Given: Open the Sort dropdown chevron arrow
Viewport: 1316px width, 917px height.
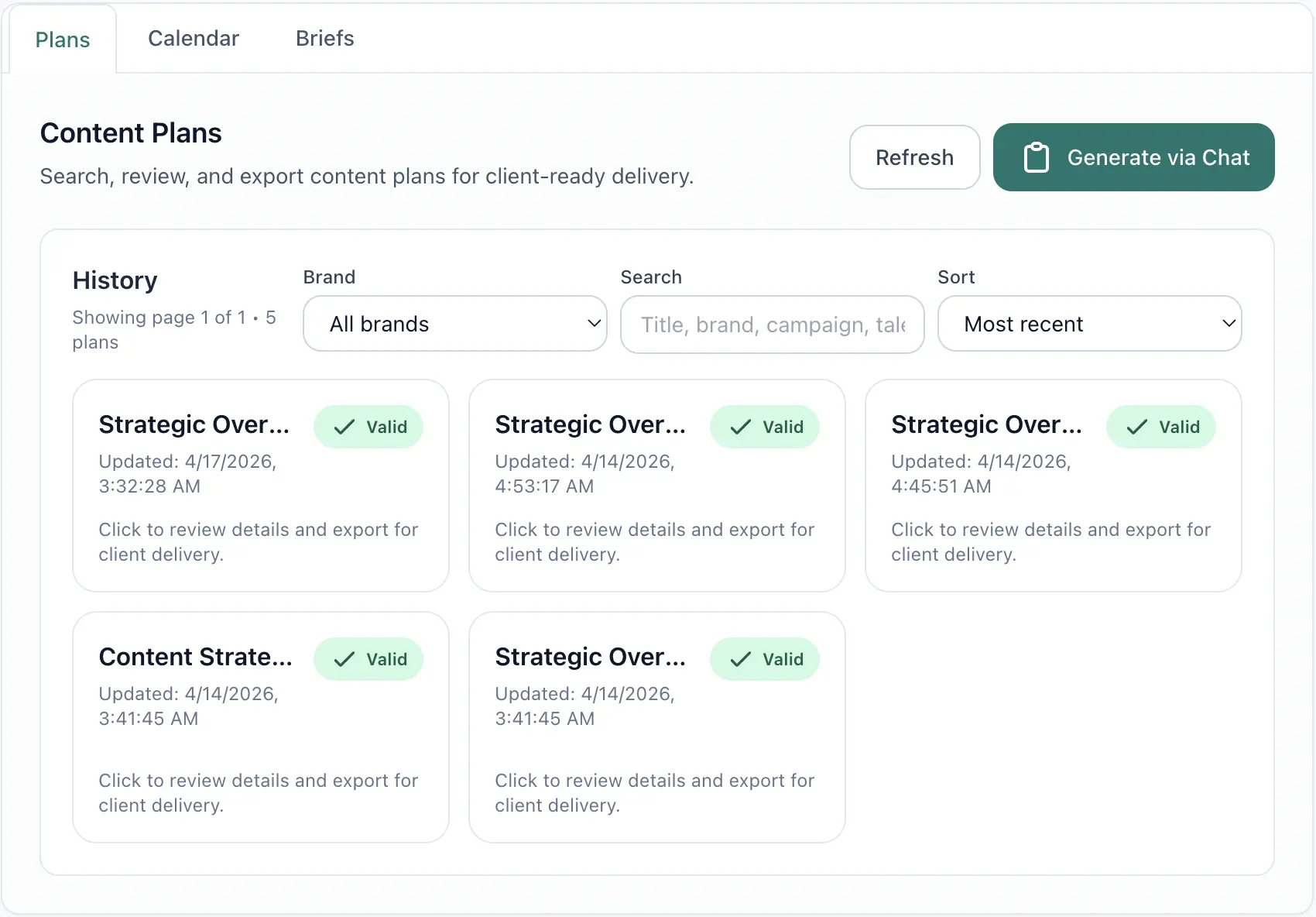Looking at the screenshot, I should (1229, 324).
